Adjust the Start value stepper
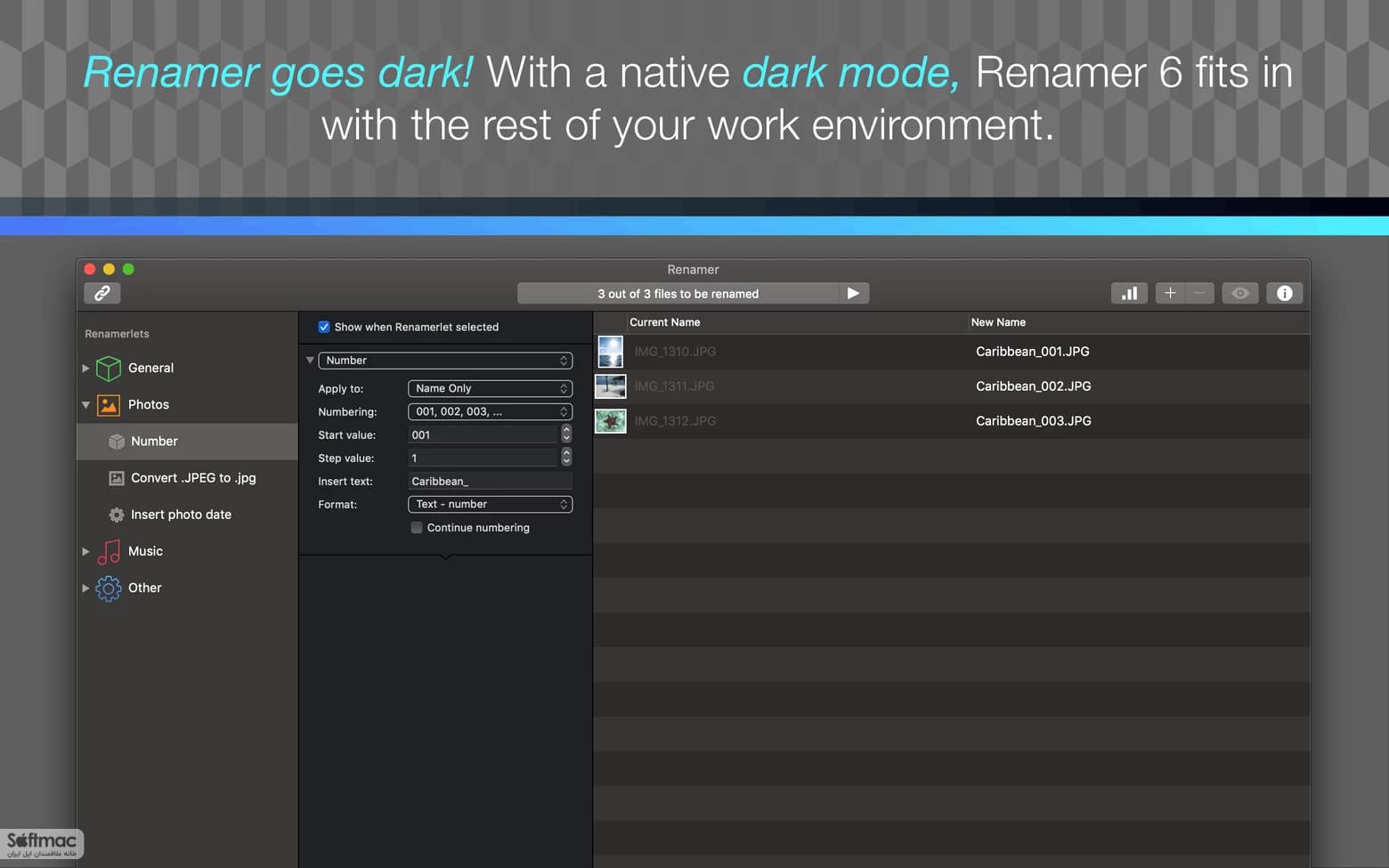 tap(566, 434)
